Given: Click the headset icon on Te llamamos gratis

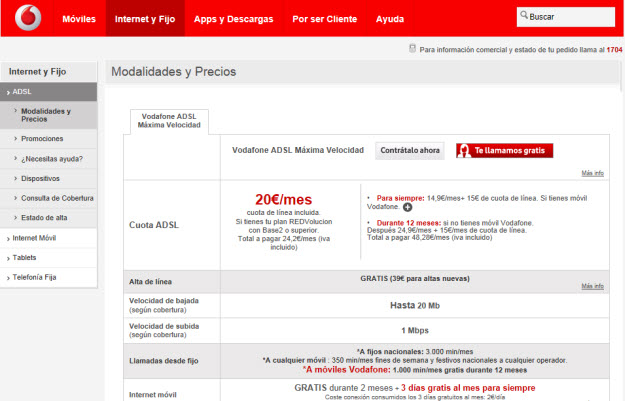Looking at the screenshot, I should click(465, 151).
